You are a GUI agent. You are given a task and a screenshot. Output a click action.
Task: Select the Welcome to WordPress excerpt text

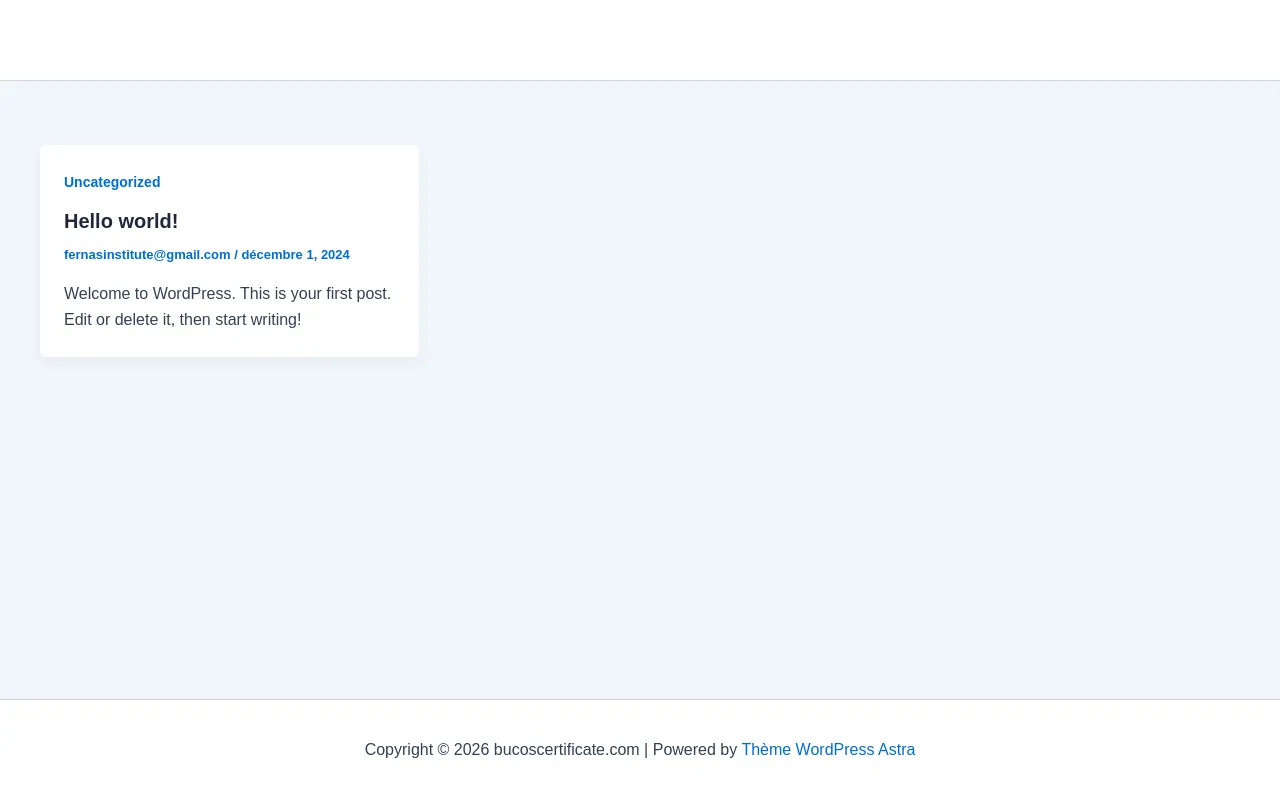coord(228,307)
